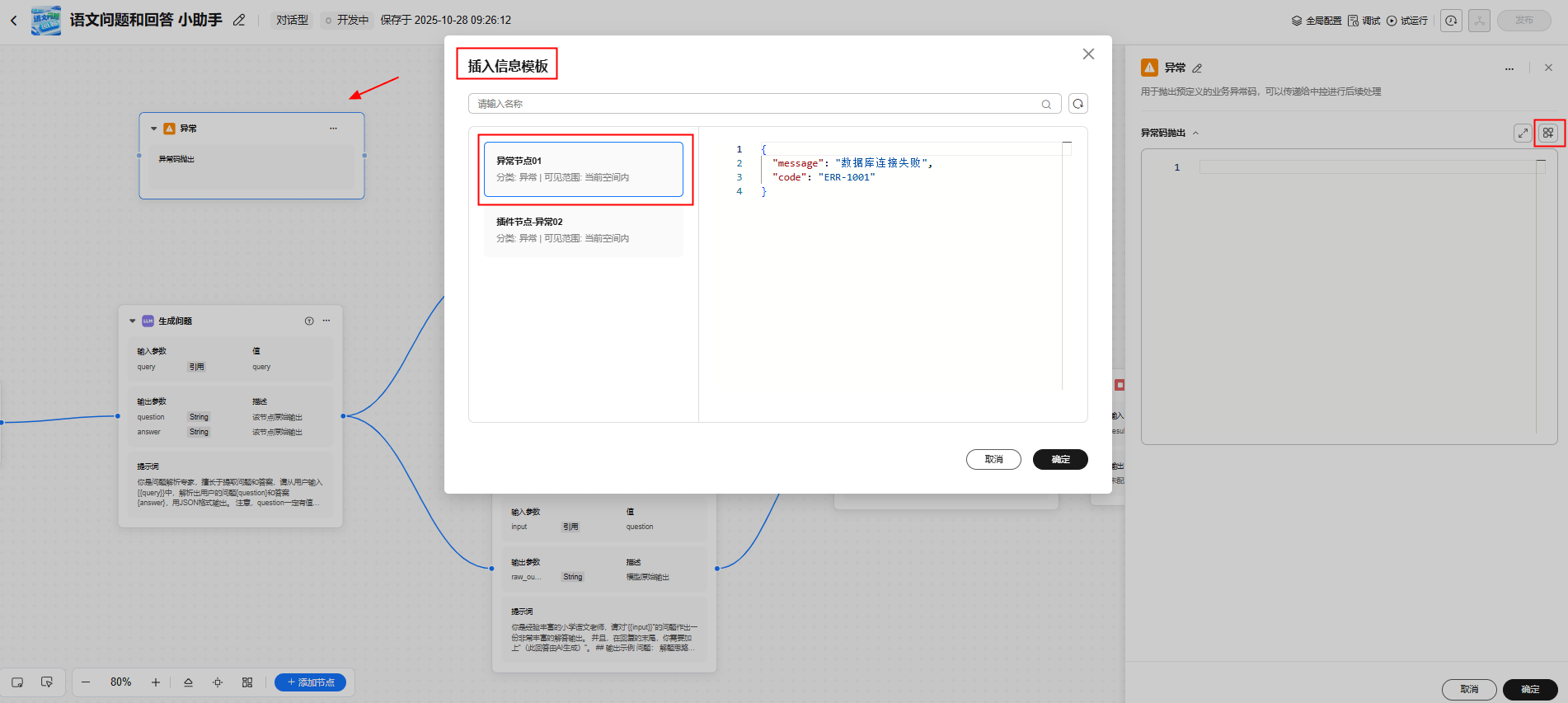Close the 插入信息模板 dialog
1568x703 pixels.
tap(1088, 54)
